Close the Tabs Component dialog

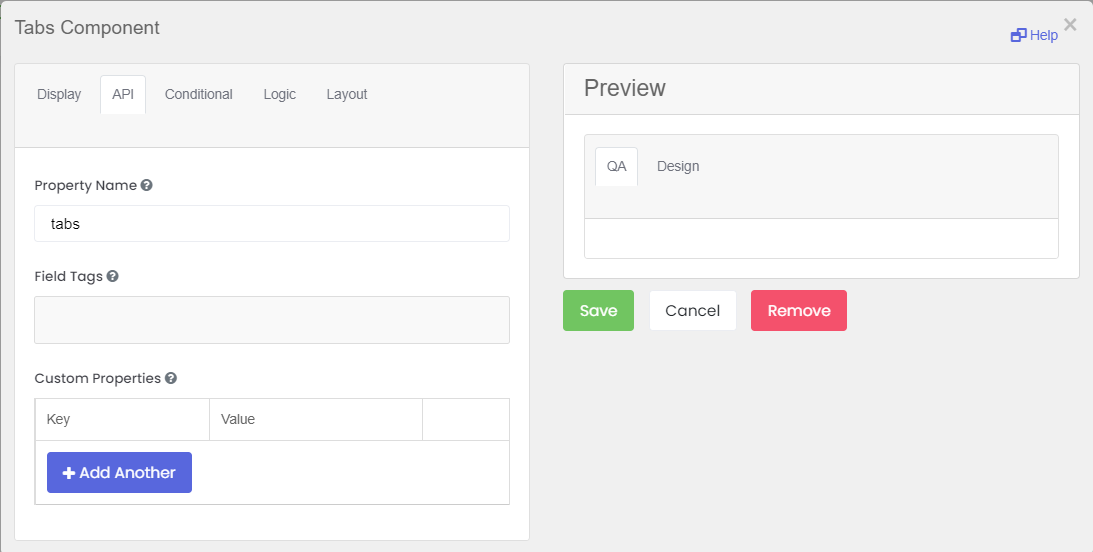[1070, 24]
